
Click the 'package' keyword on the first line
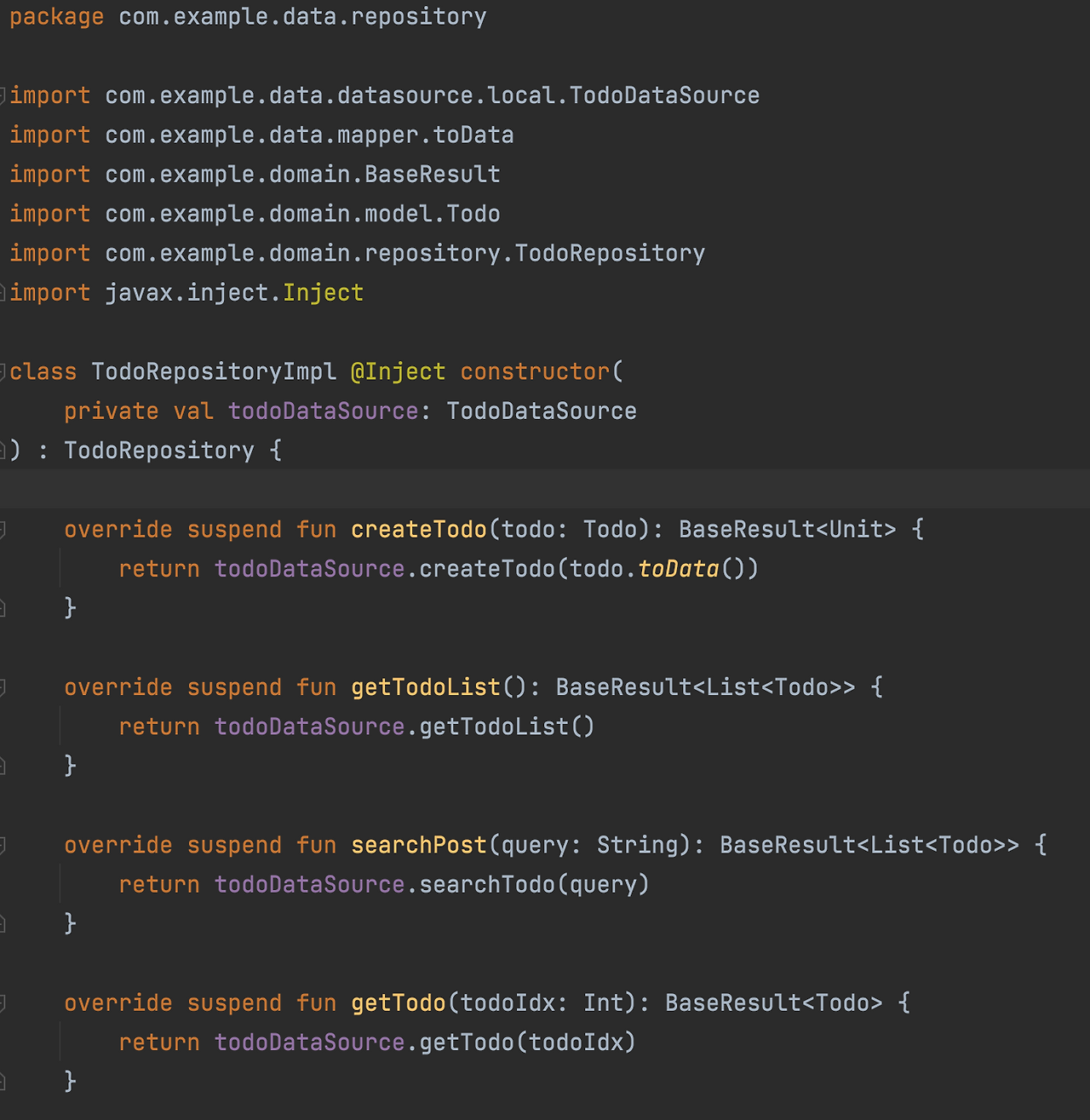57,17
